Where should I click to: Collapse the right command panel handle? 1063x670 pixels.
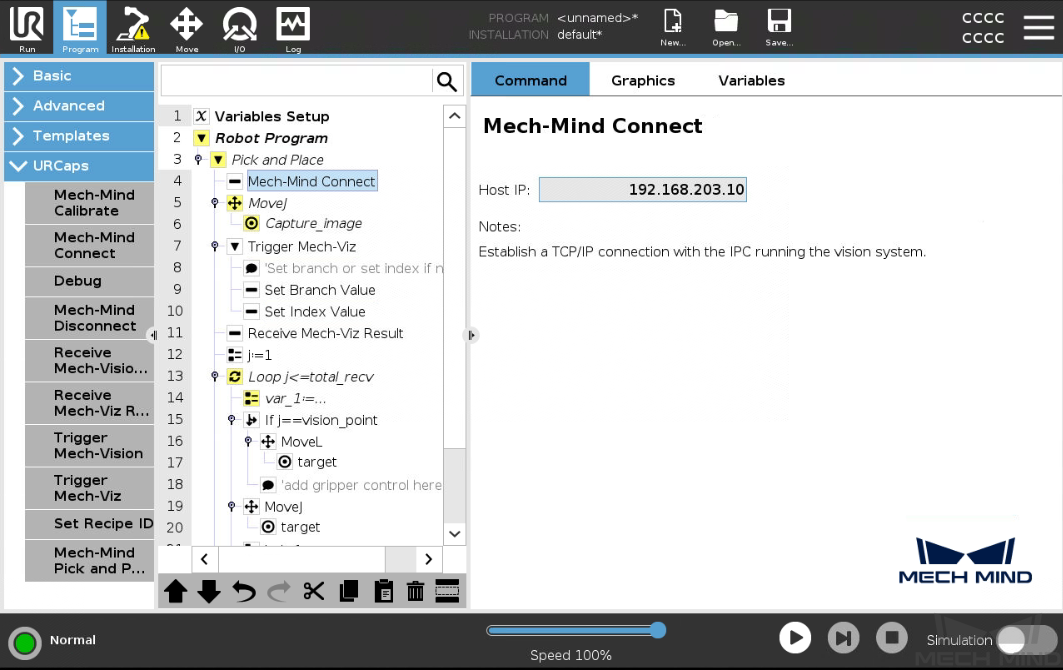(x=471, y=335)
